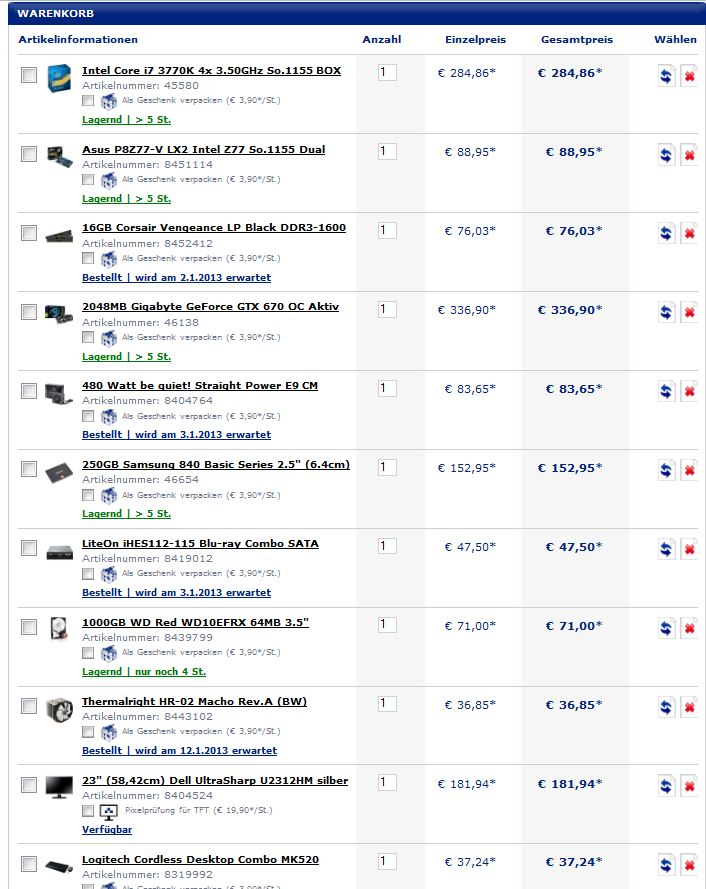Screen dimensions: 706x889
Task: Select checkbox for Intel Core i7 3770K
Action: 29,75
